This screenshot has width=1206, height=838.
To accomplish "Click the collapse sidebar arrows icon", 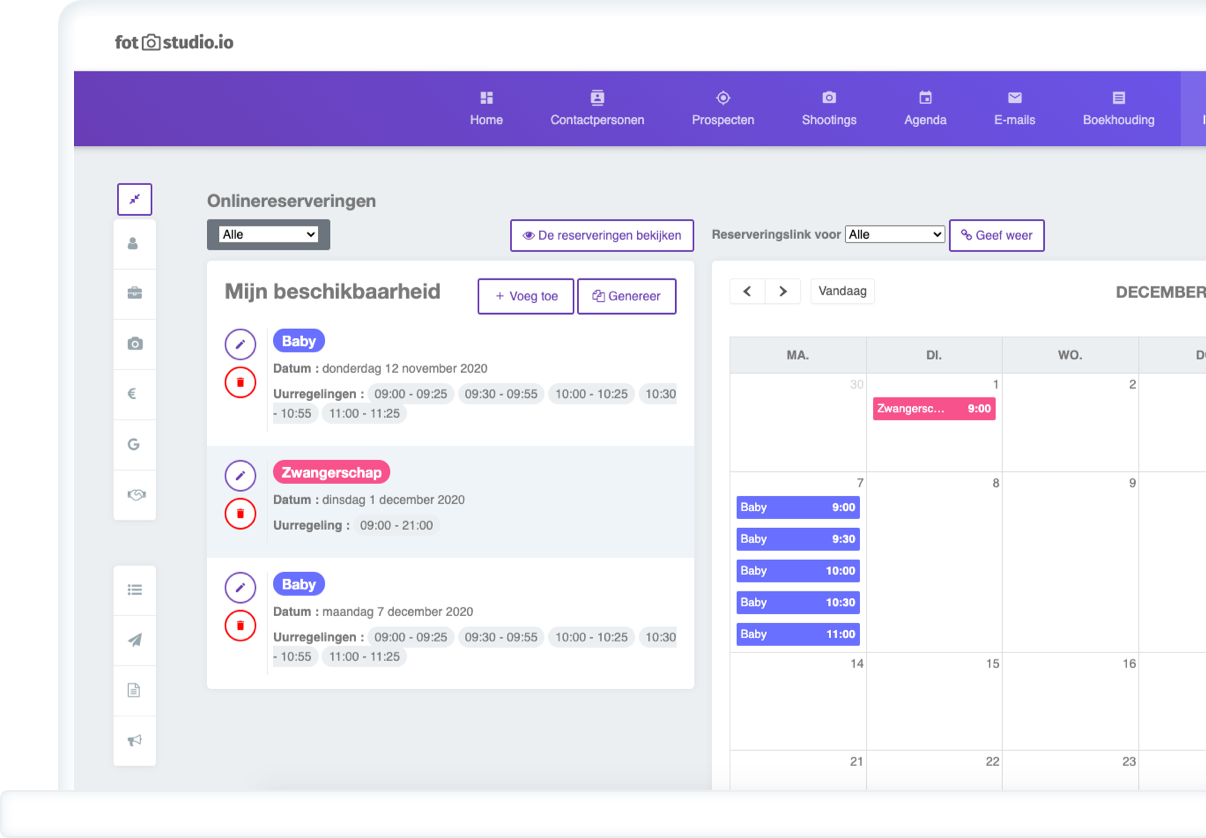I will point(134,199).
